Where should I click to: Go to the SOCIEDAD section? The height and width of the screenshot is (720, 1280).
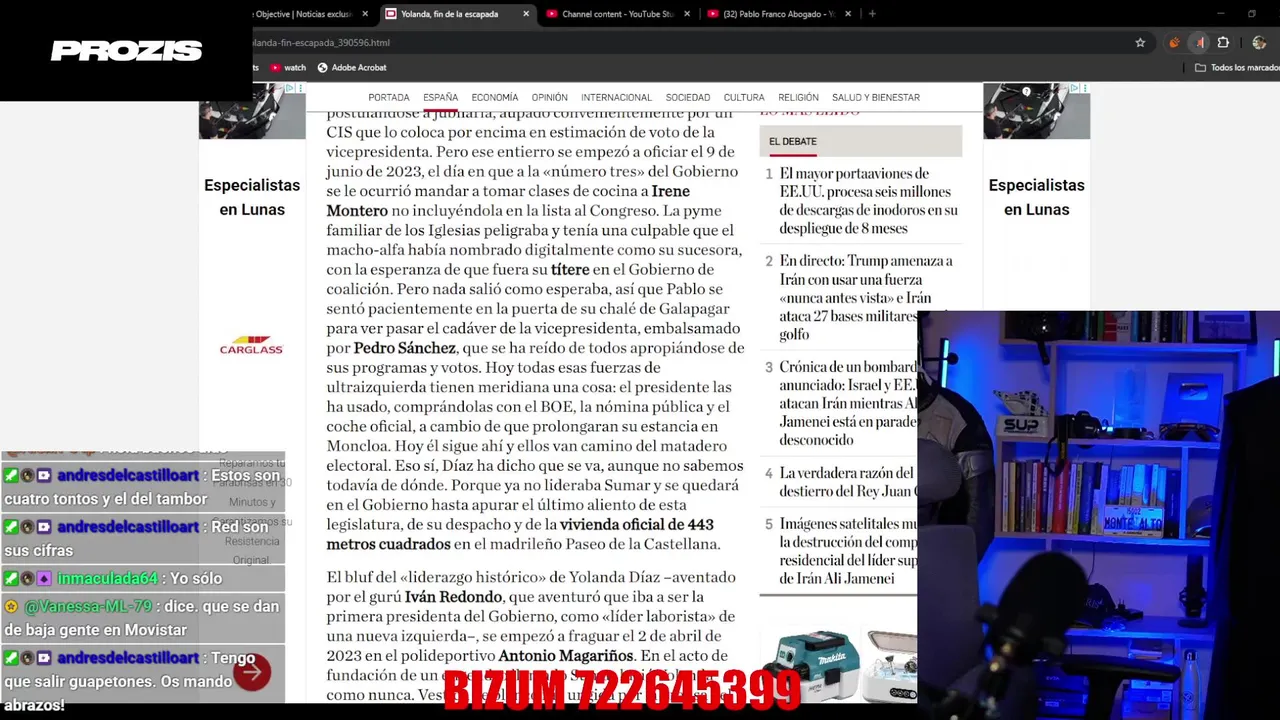coord(688,98)
